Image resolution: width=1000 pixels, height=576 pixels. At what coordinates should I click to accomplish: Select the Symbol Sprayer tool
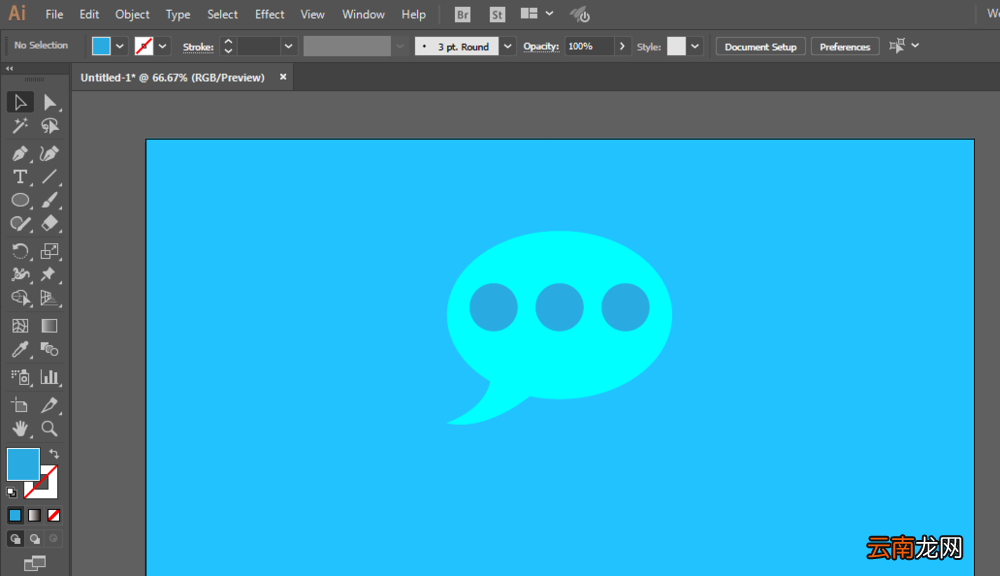(20, 377)
